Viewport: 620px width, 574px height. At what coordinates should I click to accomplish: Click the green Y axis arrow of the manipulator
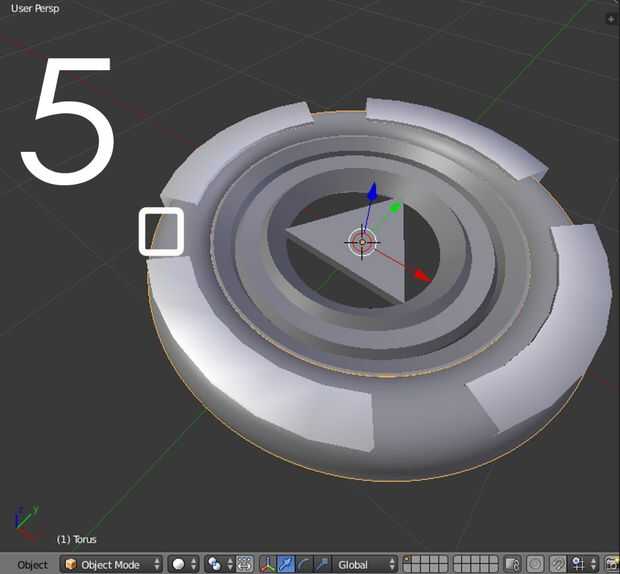click(x=395, y=208)
